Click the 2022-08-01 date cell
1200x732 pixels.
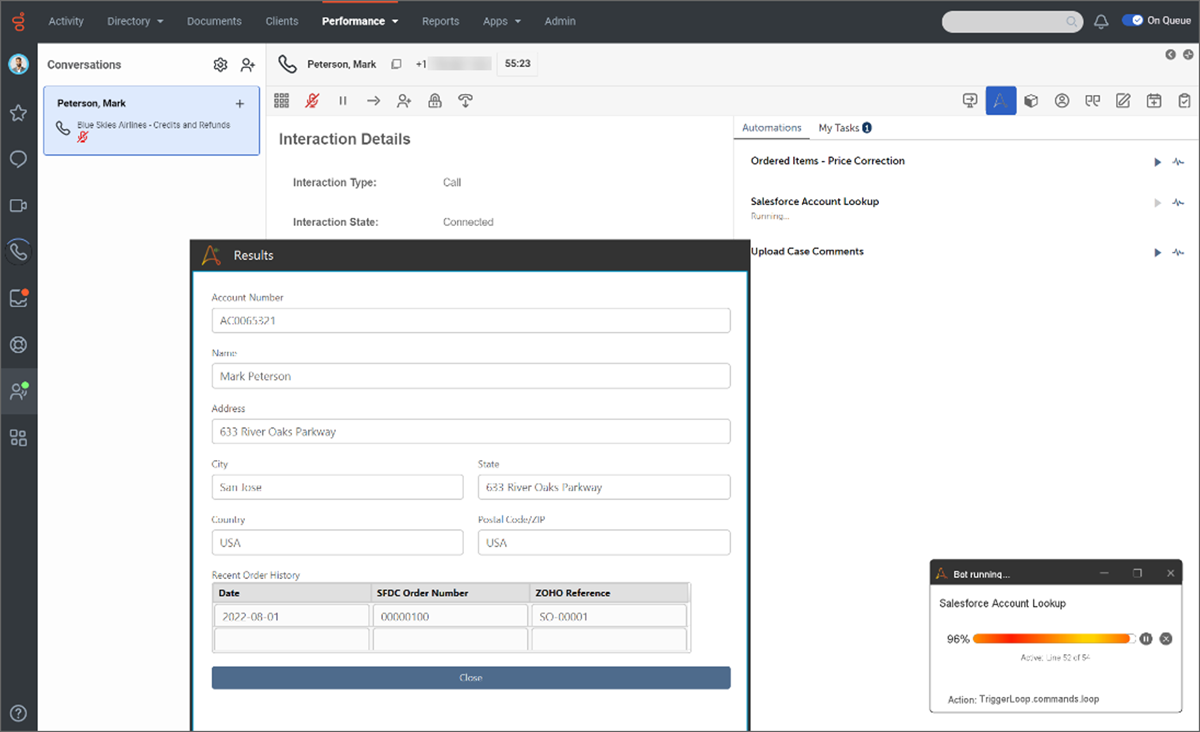click(292, 617)
